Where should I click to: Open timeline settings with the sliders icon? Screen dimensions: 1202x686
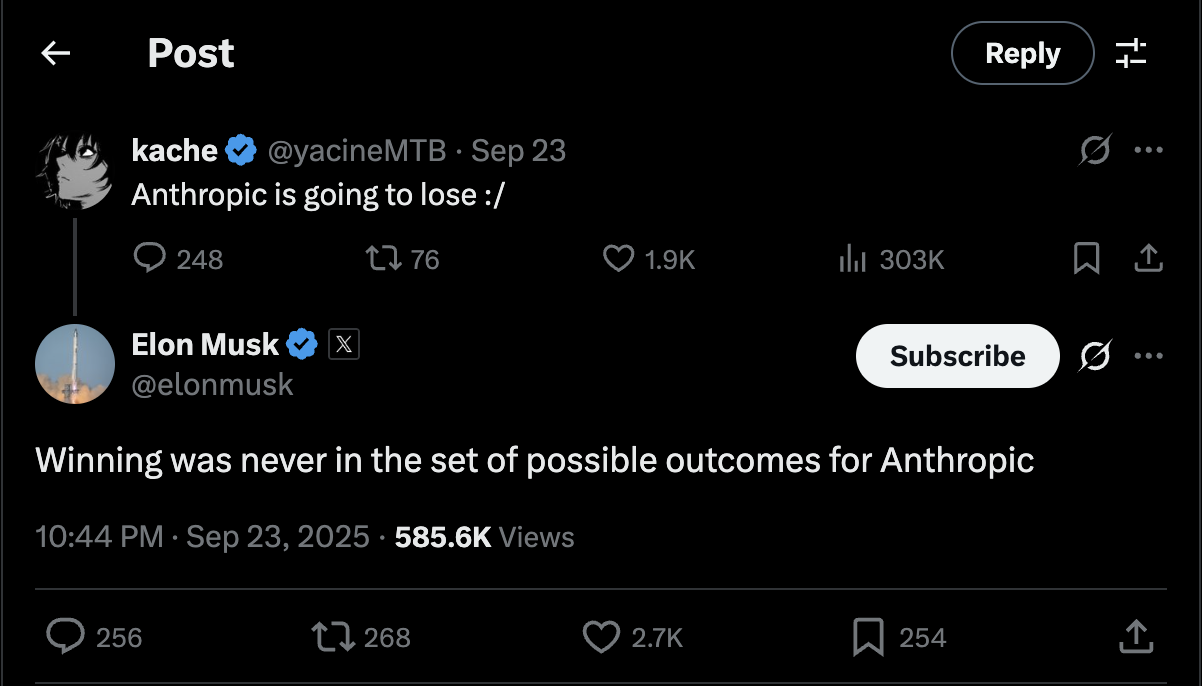pos(1131,53)
